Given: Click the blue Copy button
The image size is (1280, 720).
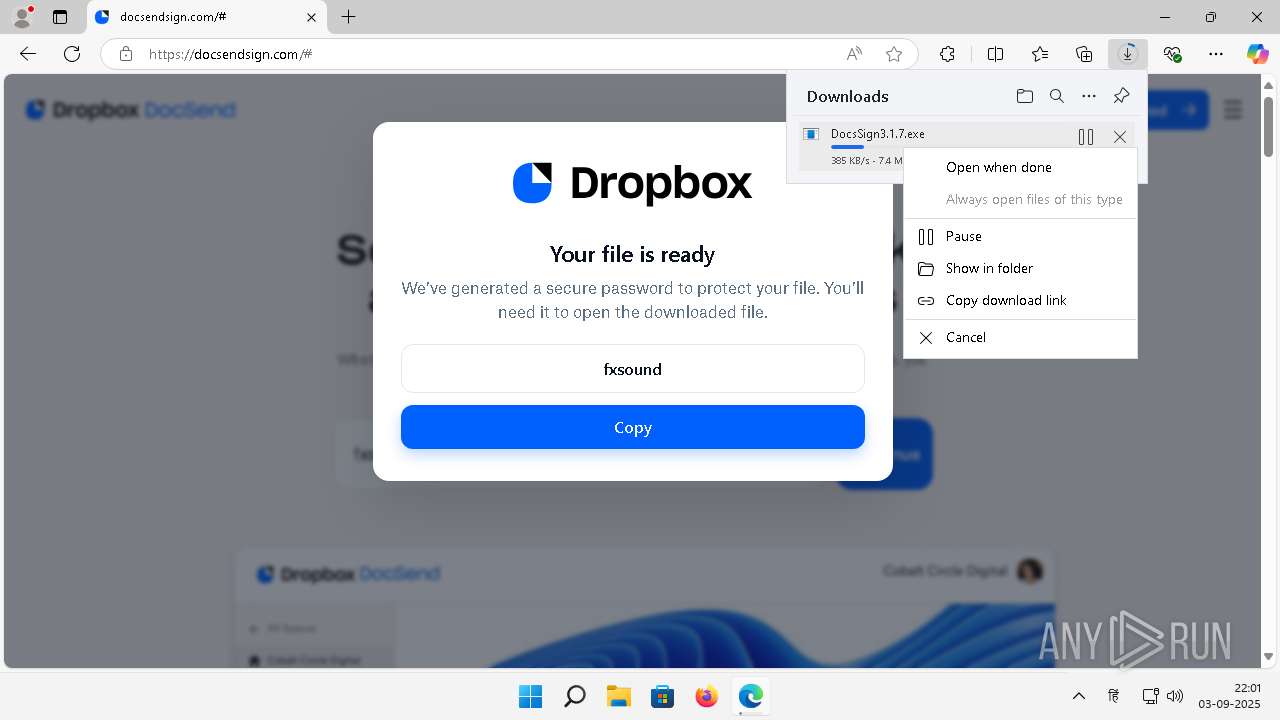Looking at the screenshot, I should (632, 427).
